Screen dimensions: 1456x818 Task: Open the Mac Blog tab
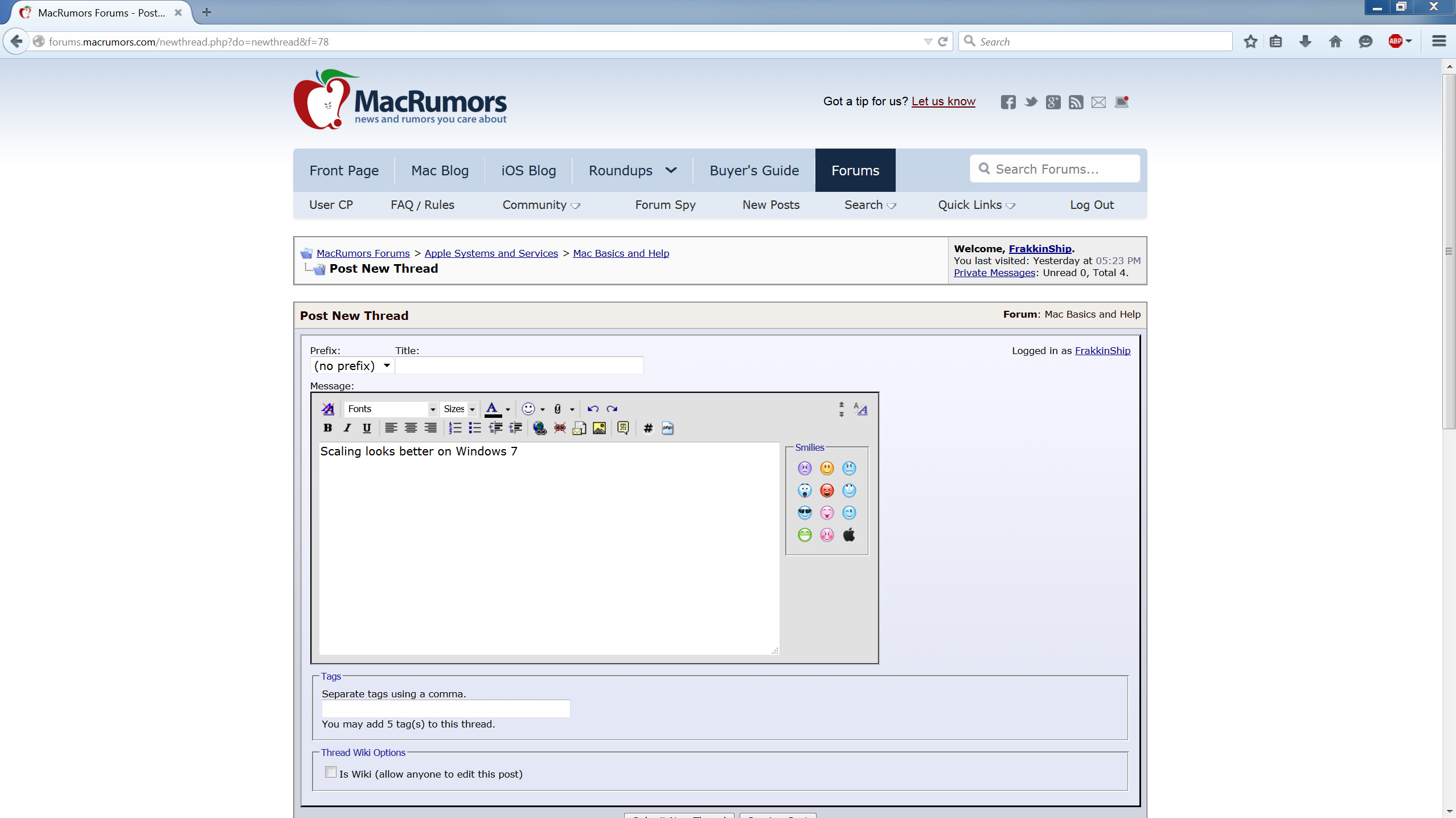[440, 170]
